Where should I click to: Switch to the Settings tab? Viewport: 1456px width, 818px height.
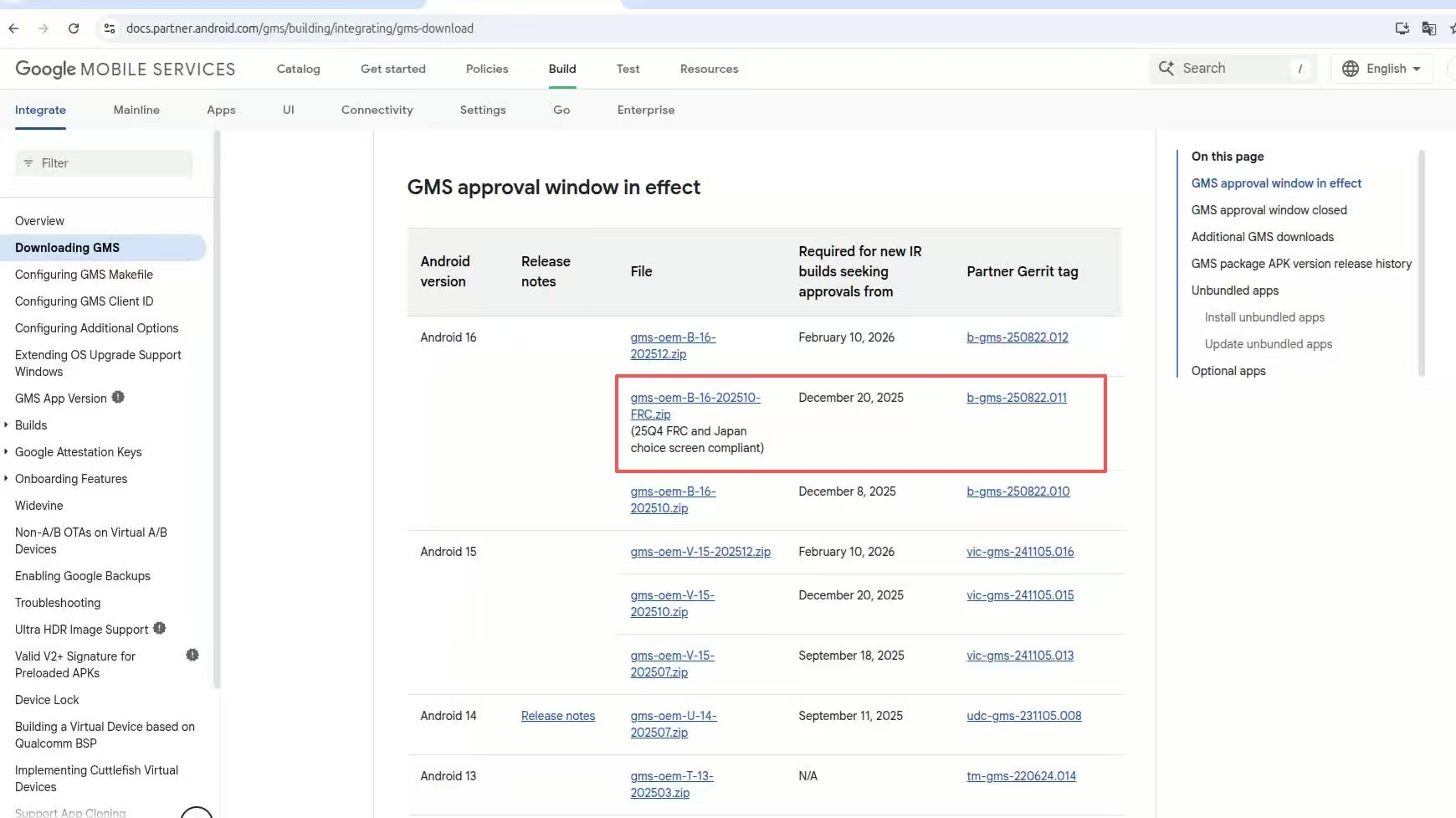[483, 110]
